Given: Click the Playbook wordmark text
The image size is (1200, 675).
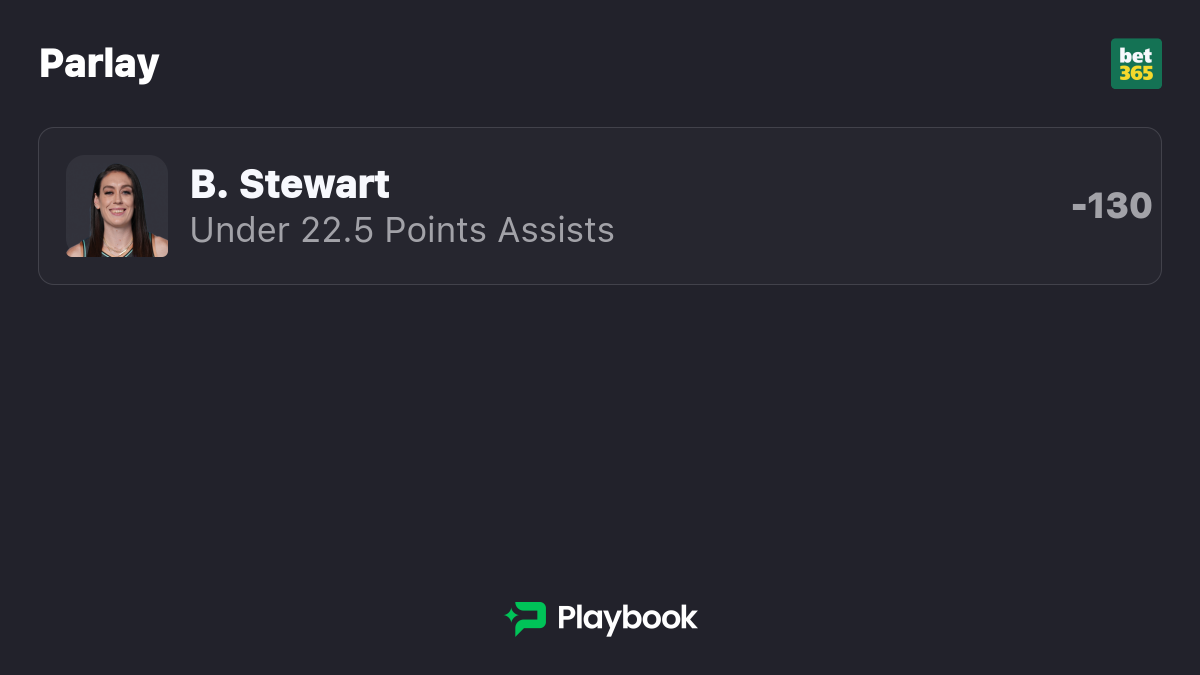Looking at the screenshot, I should tap(627, 618).
